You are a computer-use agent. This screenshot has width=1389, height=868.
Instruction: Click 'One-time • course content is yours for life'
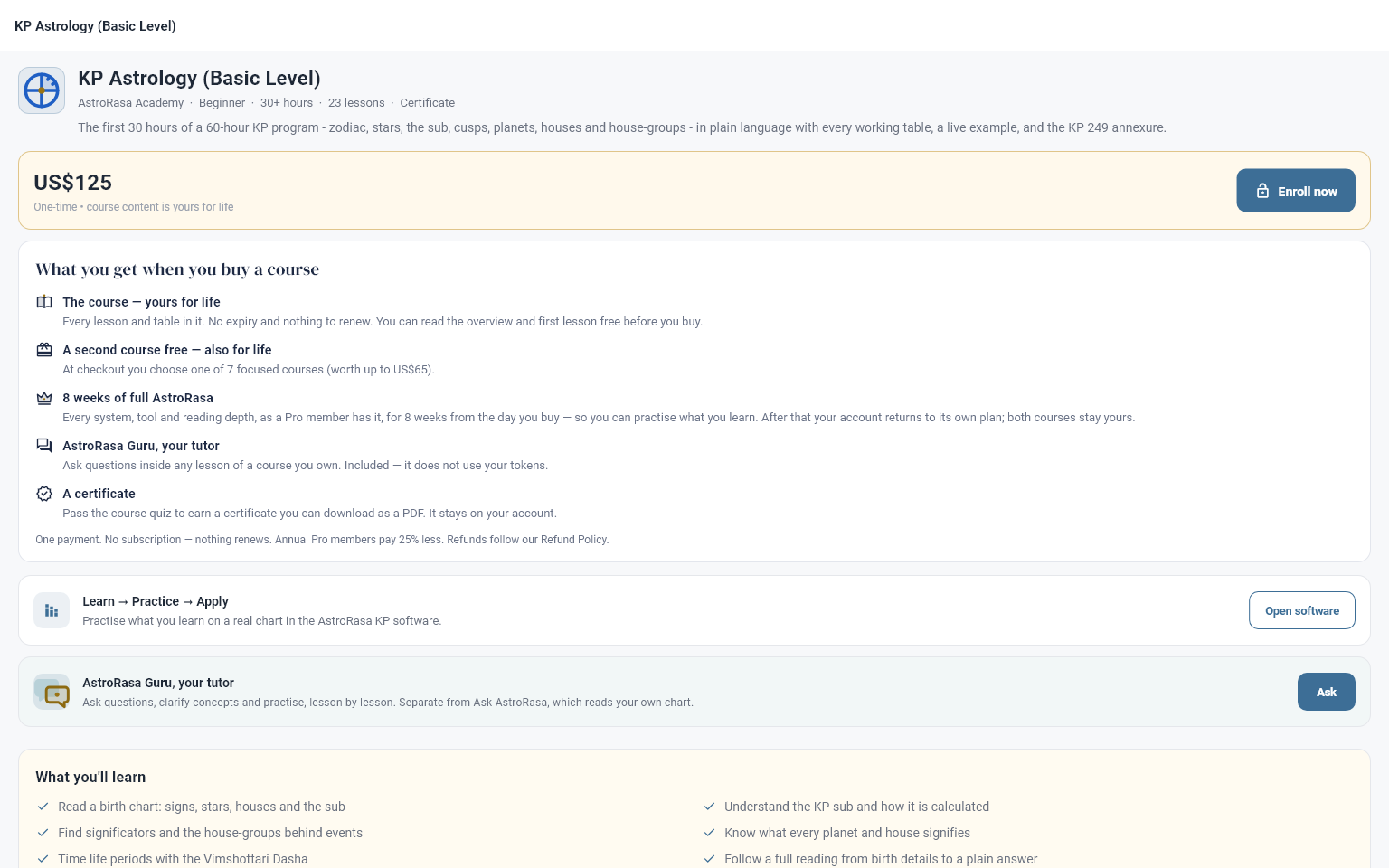(134, 207)
